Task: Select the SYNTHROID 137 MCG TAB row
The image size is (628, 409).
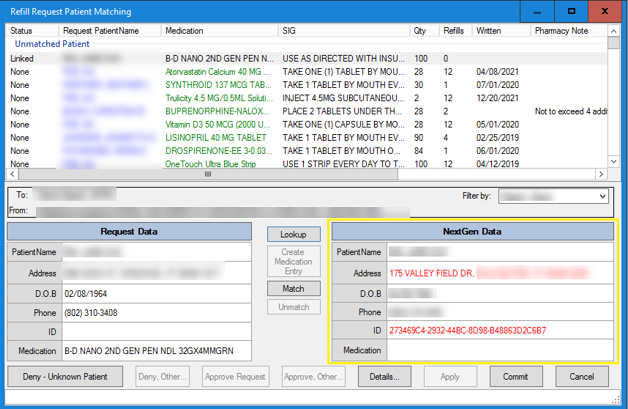Action: pyautogui.click(x=307, y=85)
